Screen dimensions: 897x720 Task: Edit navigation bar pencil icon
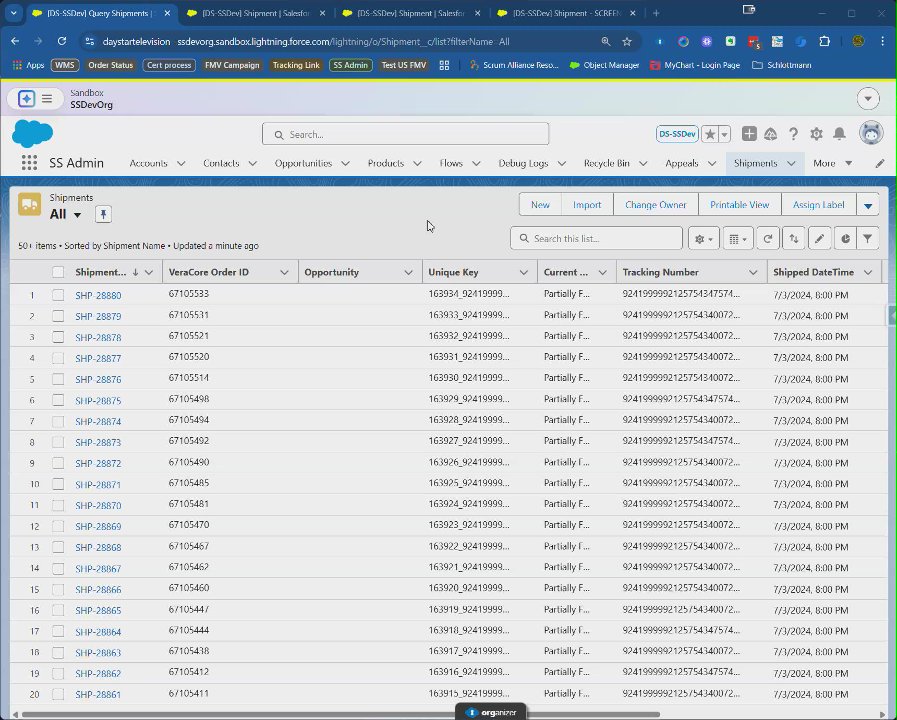[x=880, y=164]
